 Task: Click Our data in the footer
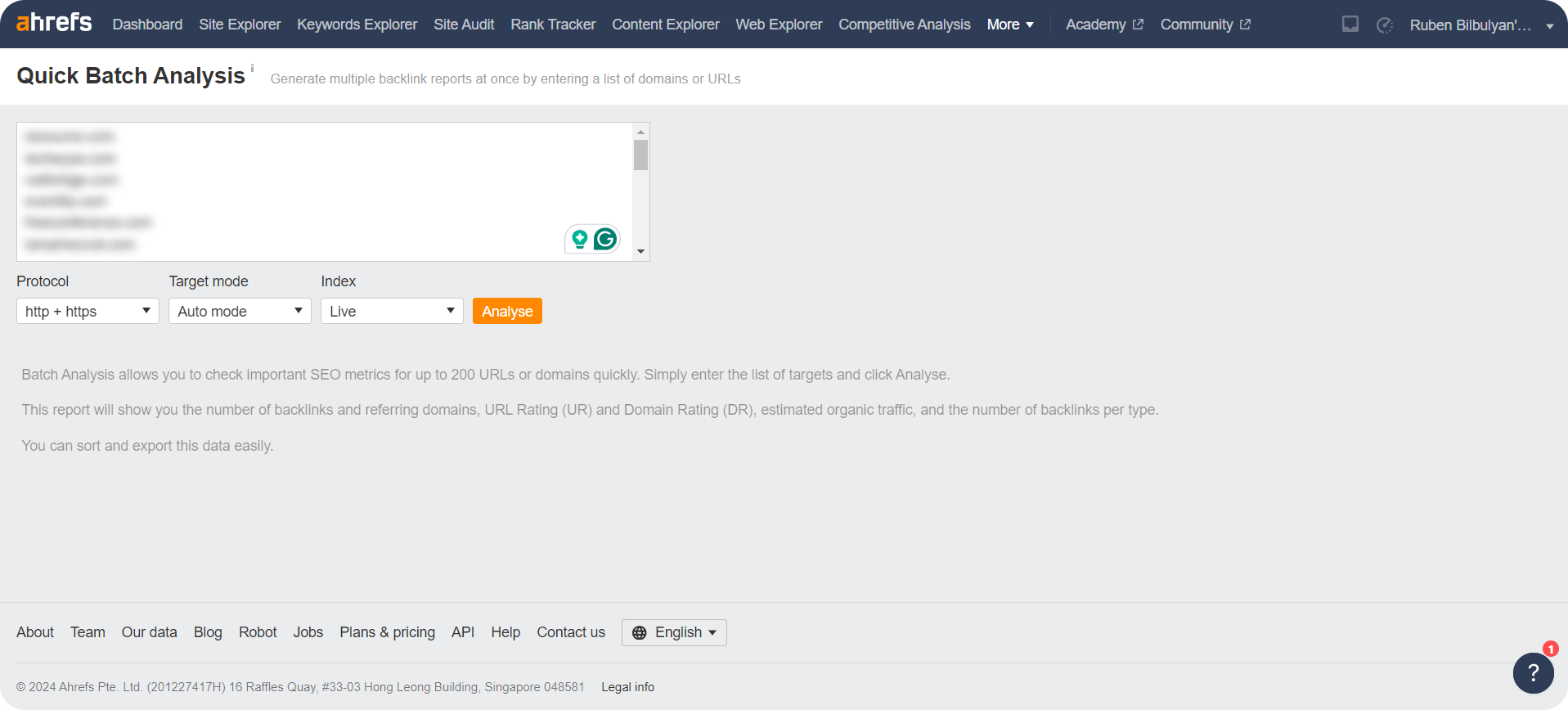pos(150,632)
